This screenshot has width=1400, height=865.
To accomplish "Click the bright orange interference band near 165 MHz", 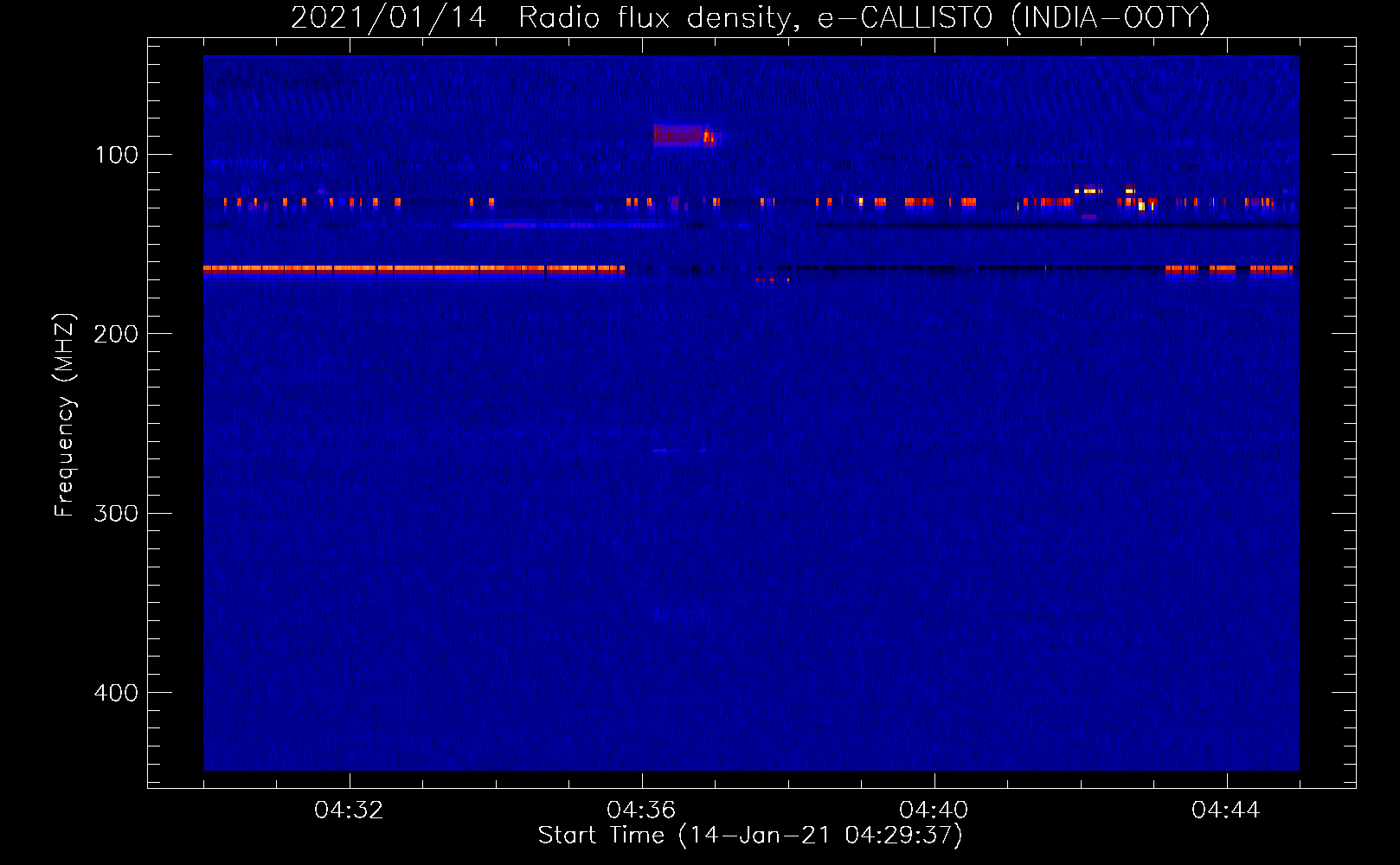I will (414, 269).
